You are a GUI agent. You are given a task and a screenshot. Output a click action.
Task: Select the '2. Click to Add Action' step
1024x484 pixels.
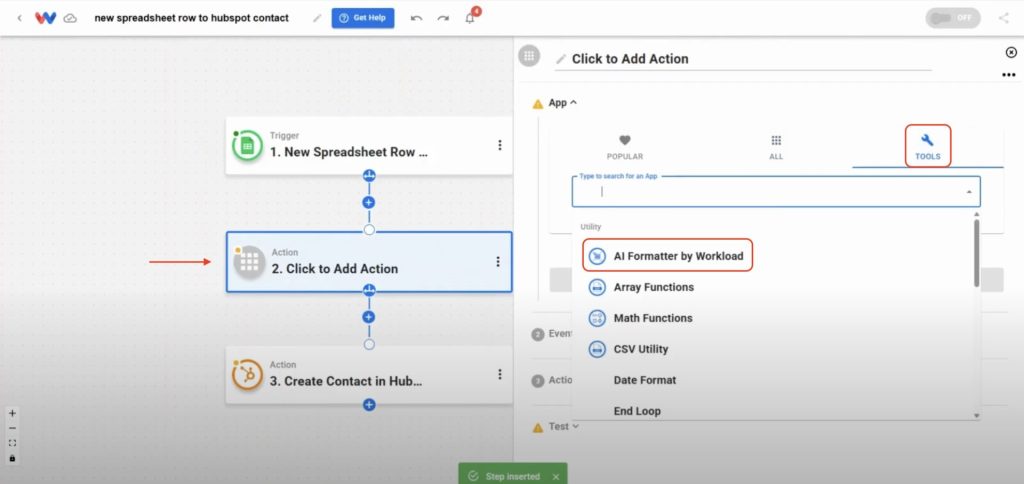pyautogui.click(x=369, y=261)
